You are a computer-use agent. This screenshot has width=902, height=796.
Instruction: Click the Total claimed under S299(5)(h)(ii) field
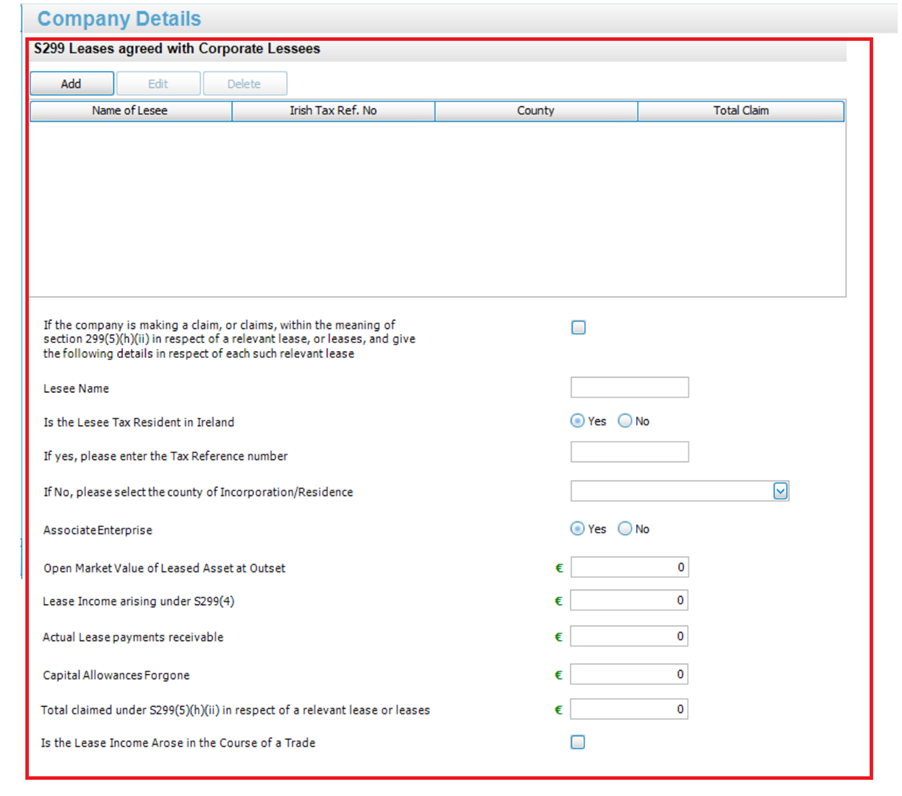coord(629,709)
